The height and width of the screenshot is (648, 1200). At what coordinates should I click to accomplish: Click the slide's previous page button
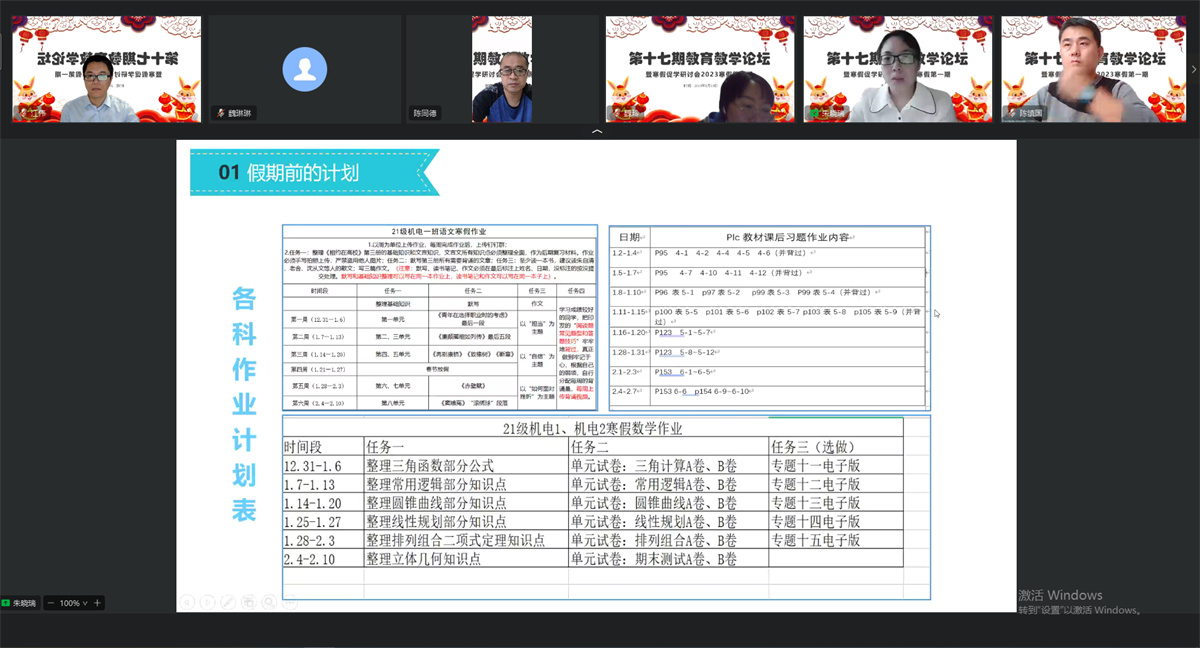click(x=187, y=602)
